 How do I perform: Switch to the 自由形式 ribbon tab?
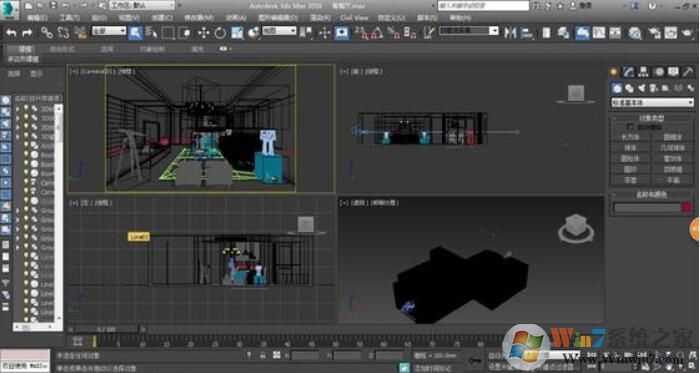(62, 49)
